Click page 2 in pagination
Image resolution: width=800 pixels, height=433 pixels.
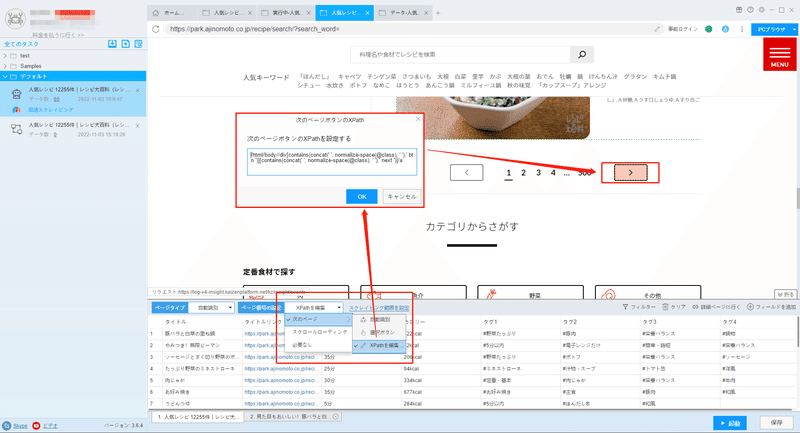(523, 173)
